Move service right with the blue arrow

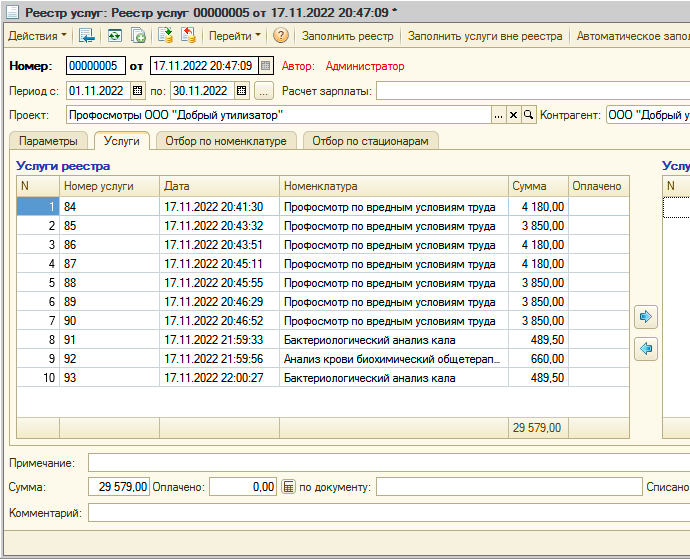coord(646,317)
